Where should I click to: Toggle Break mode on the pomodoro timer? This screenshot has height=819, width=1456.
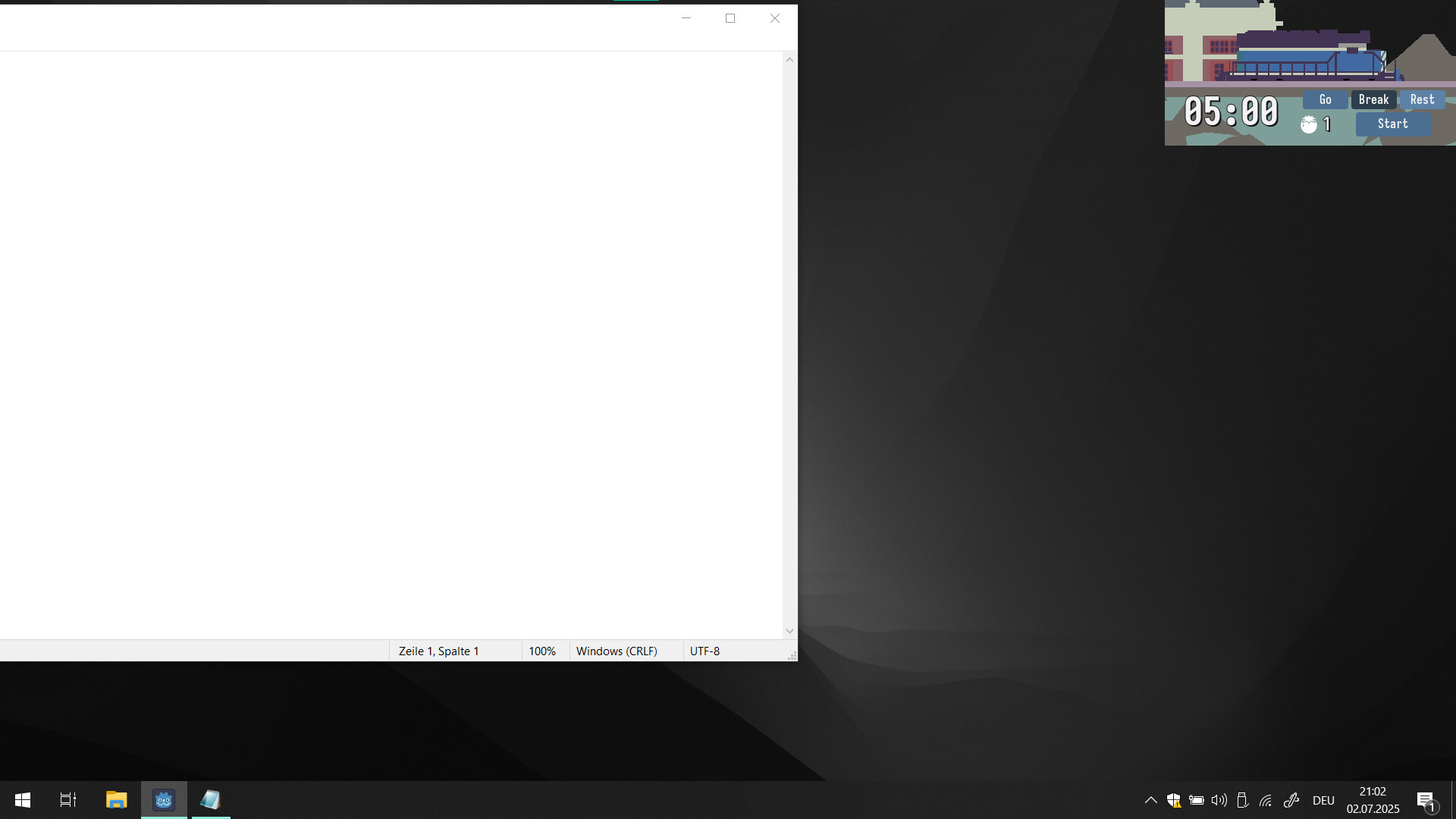point(1373,99)
